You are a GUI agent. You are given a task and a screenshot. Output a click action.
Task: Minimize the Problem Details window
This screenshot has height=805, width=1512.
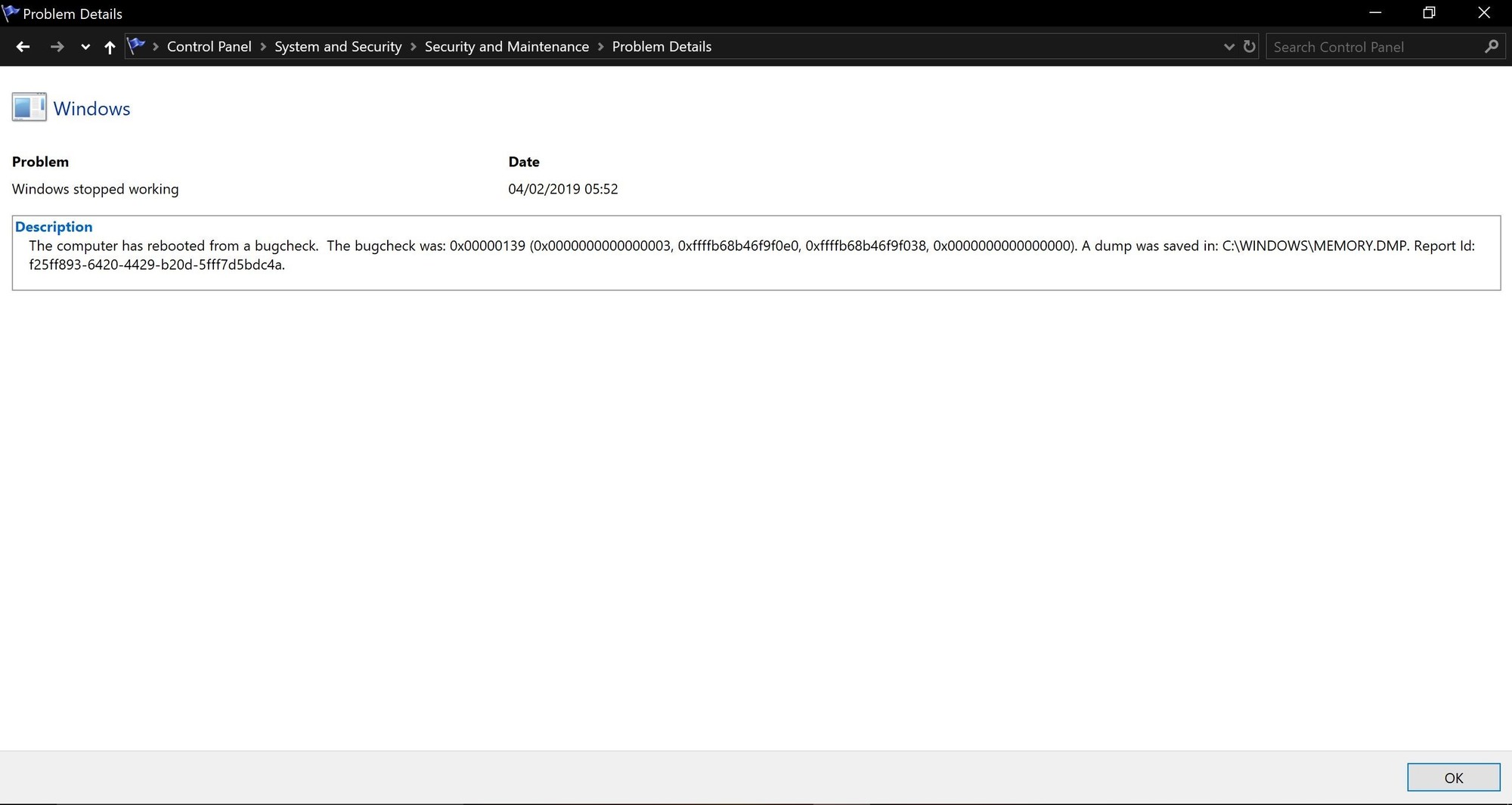click(1375, 13)
